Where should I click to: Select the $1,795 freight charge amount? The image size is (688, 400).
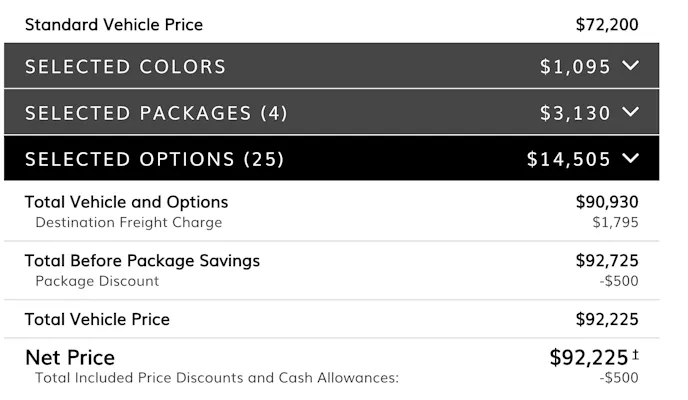[x=615, y=222]
